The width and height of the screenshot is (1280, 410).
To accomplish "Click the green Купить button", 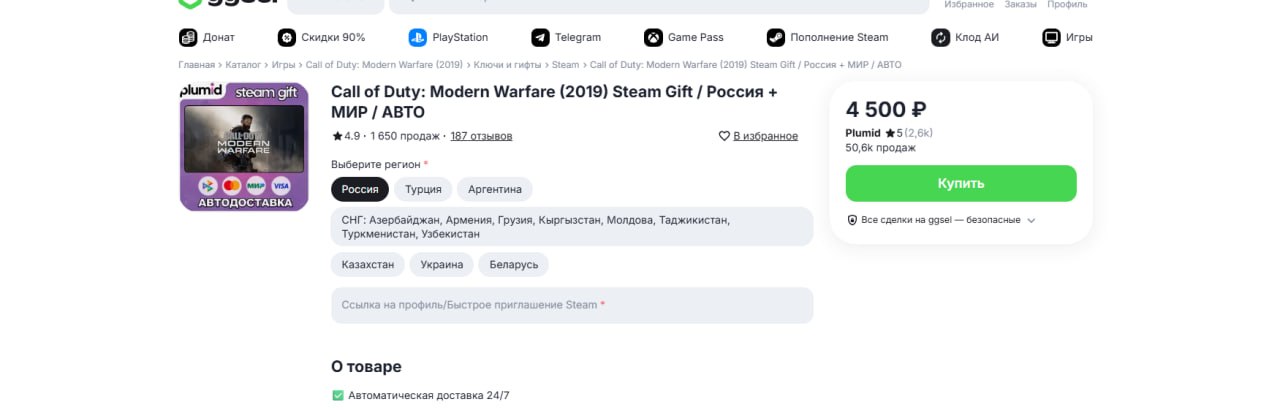I will pos(961,184).
